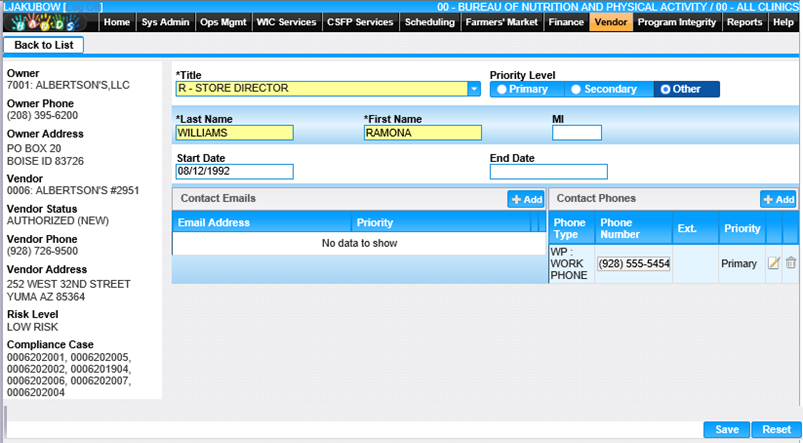
Task: Sort emails by Priority column header
Action: [440, 223]
